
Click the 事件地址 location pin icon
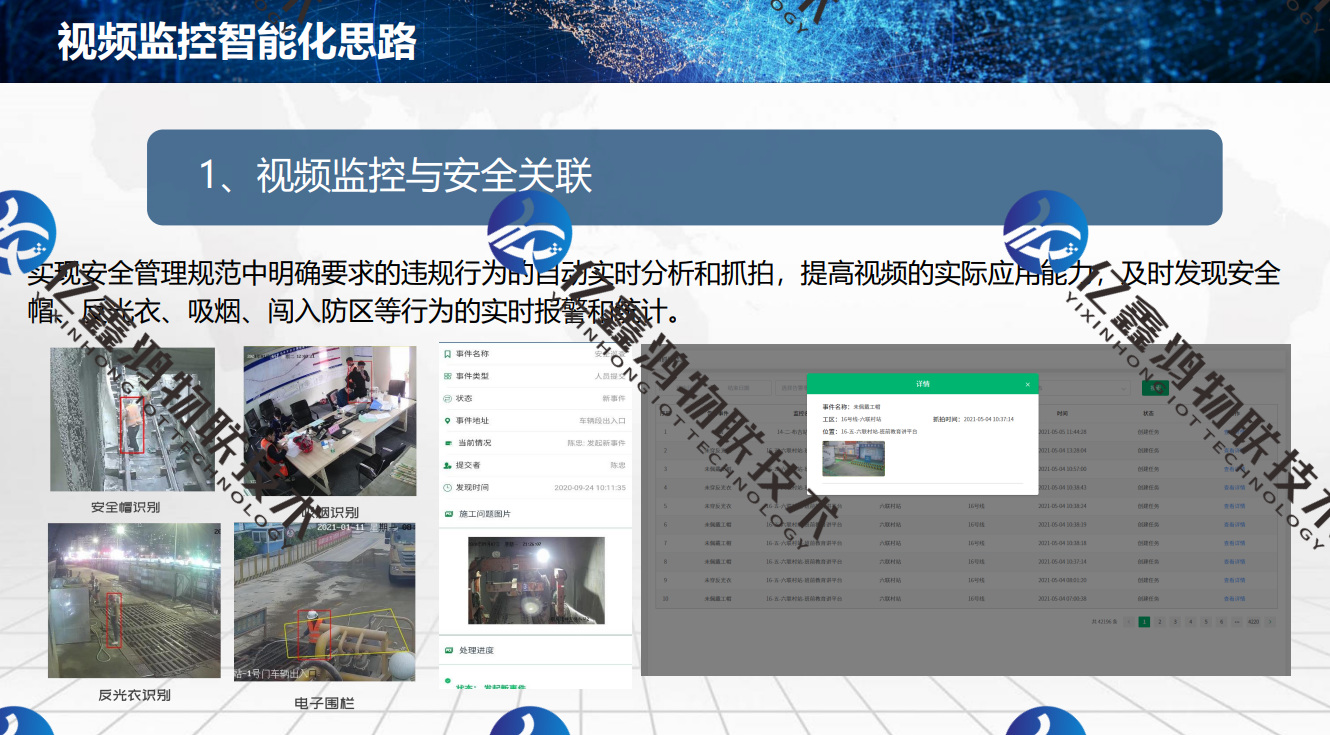pyautogui.click(x=447, y=421)
